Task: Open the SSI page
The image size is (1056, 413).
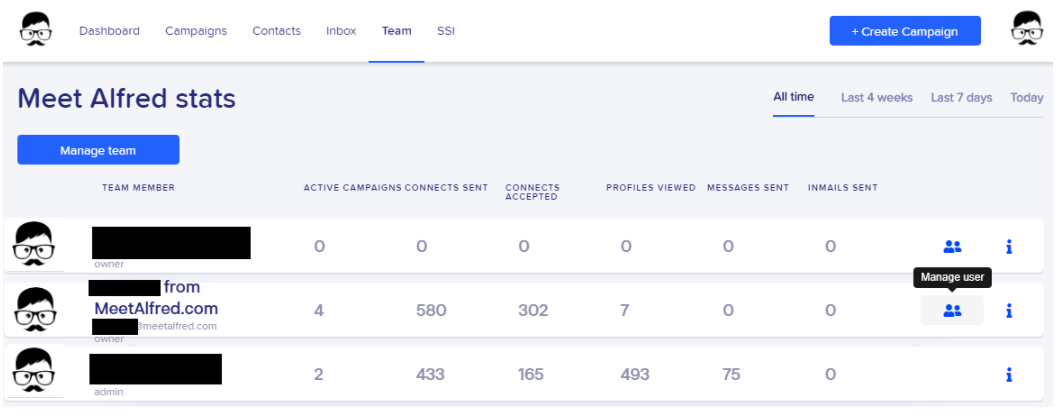Action: [445, 31]
